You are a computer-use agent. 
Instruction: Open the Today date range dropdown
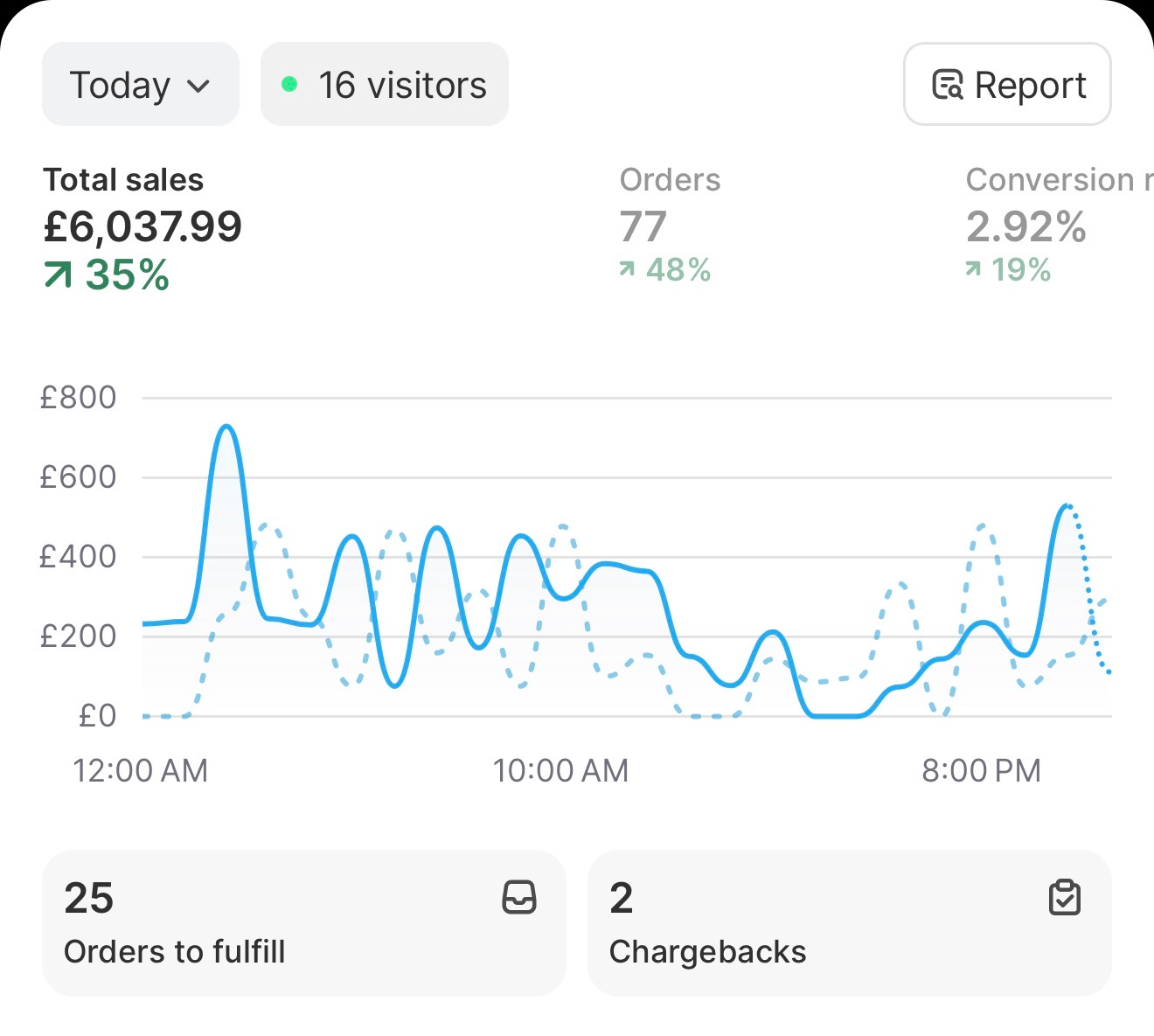pyautogui.click(x=140, y=85)
